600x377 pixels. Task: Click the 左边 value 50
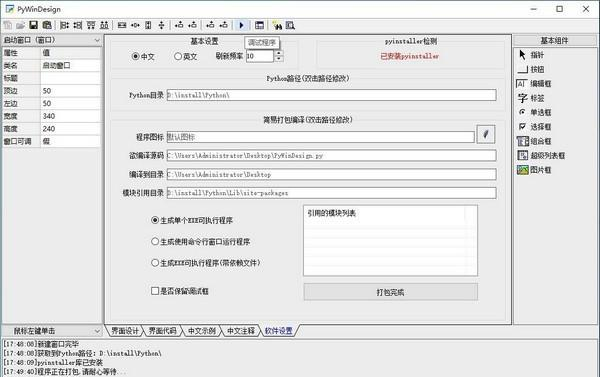[71, 103]
